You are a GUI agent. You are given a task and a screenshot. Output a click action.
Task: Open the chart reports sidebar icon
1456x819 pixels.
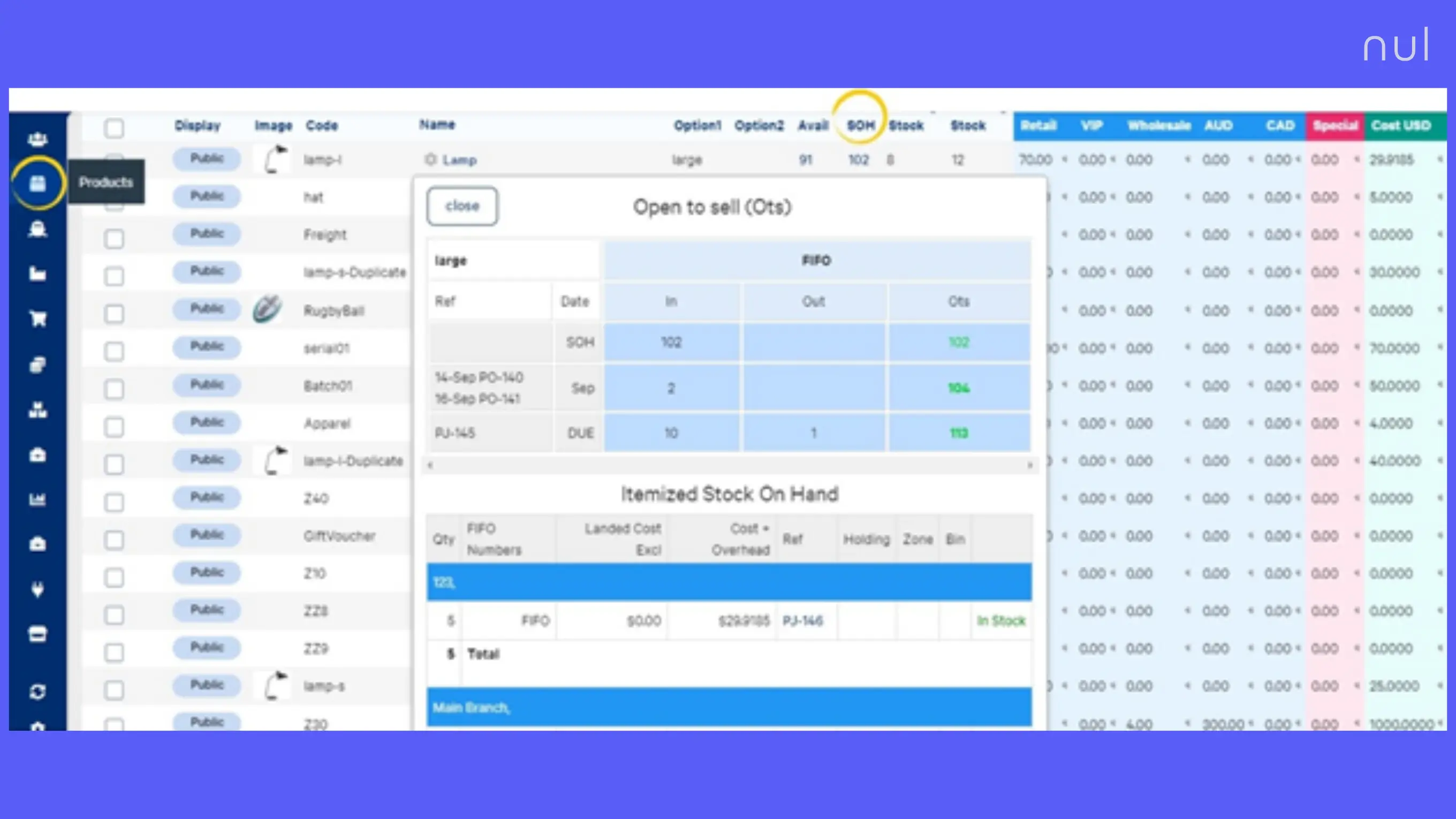(x=37, y=499)
